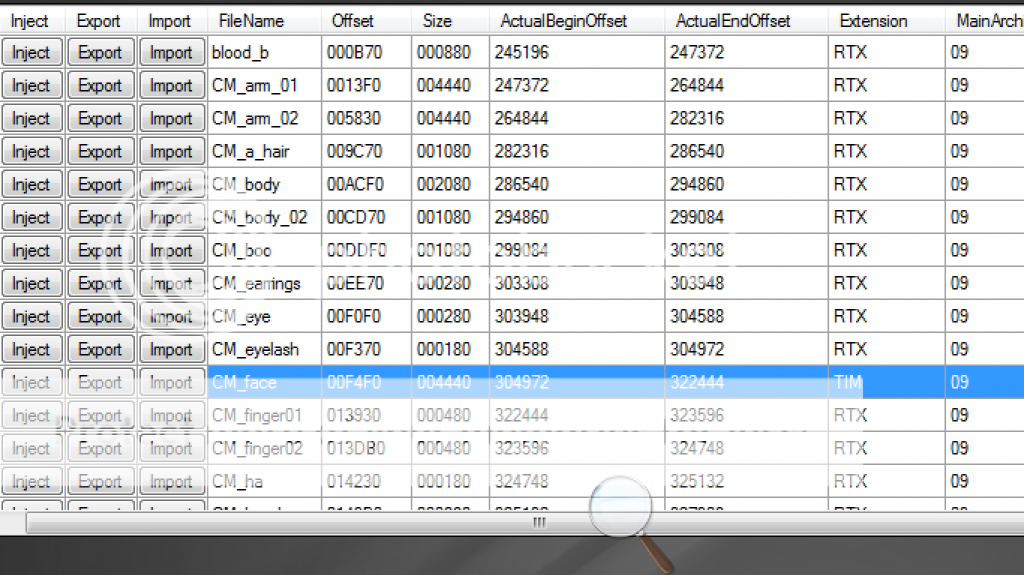Select the CM_body_02 file name cell
Screen dimensions: 1024x575
tap(264, 218)
